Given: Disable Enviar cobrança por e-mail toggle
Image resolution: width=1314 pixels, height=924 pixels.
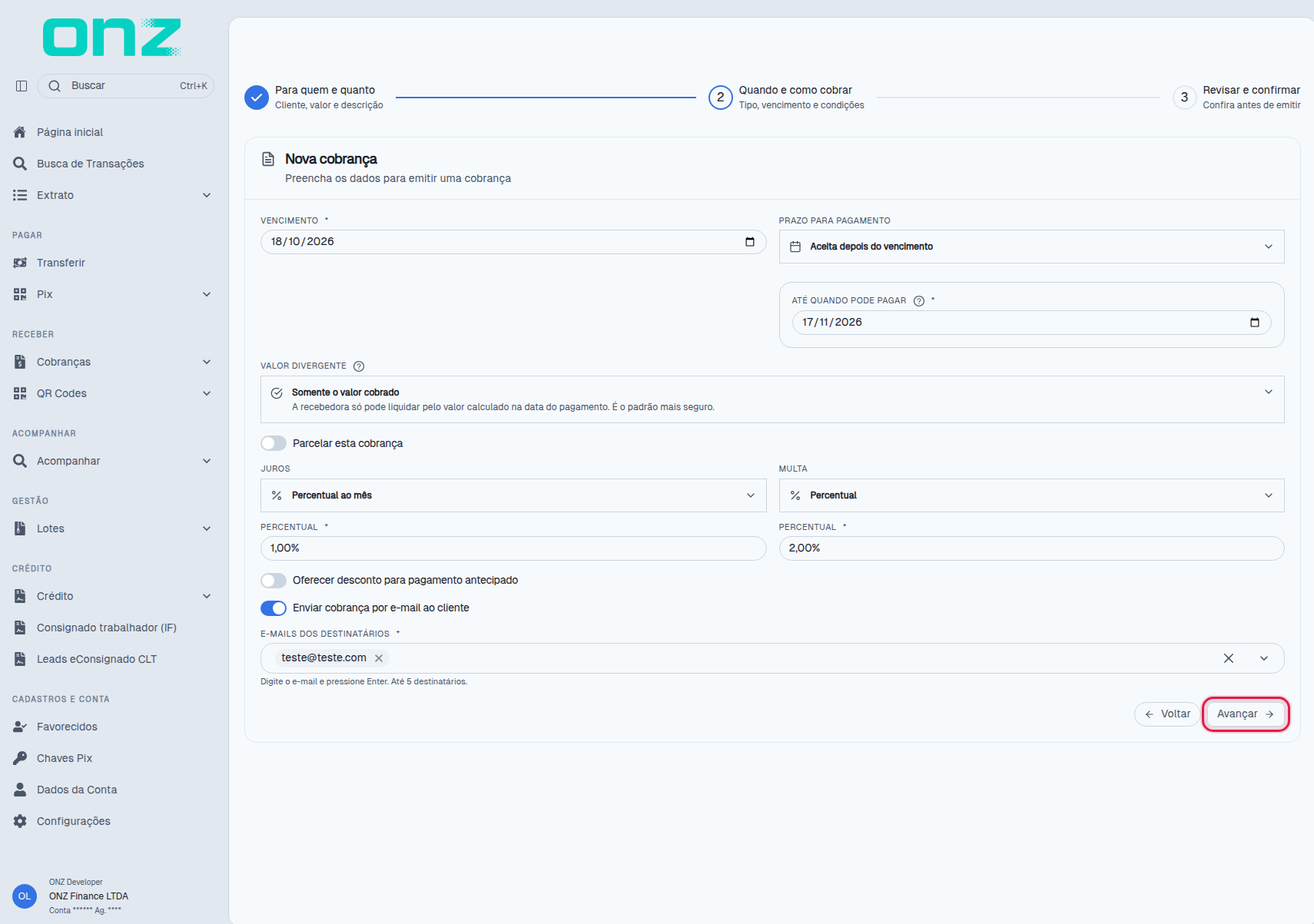Looking at the screenshot, I should click(x=274, y=608).
